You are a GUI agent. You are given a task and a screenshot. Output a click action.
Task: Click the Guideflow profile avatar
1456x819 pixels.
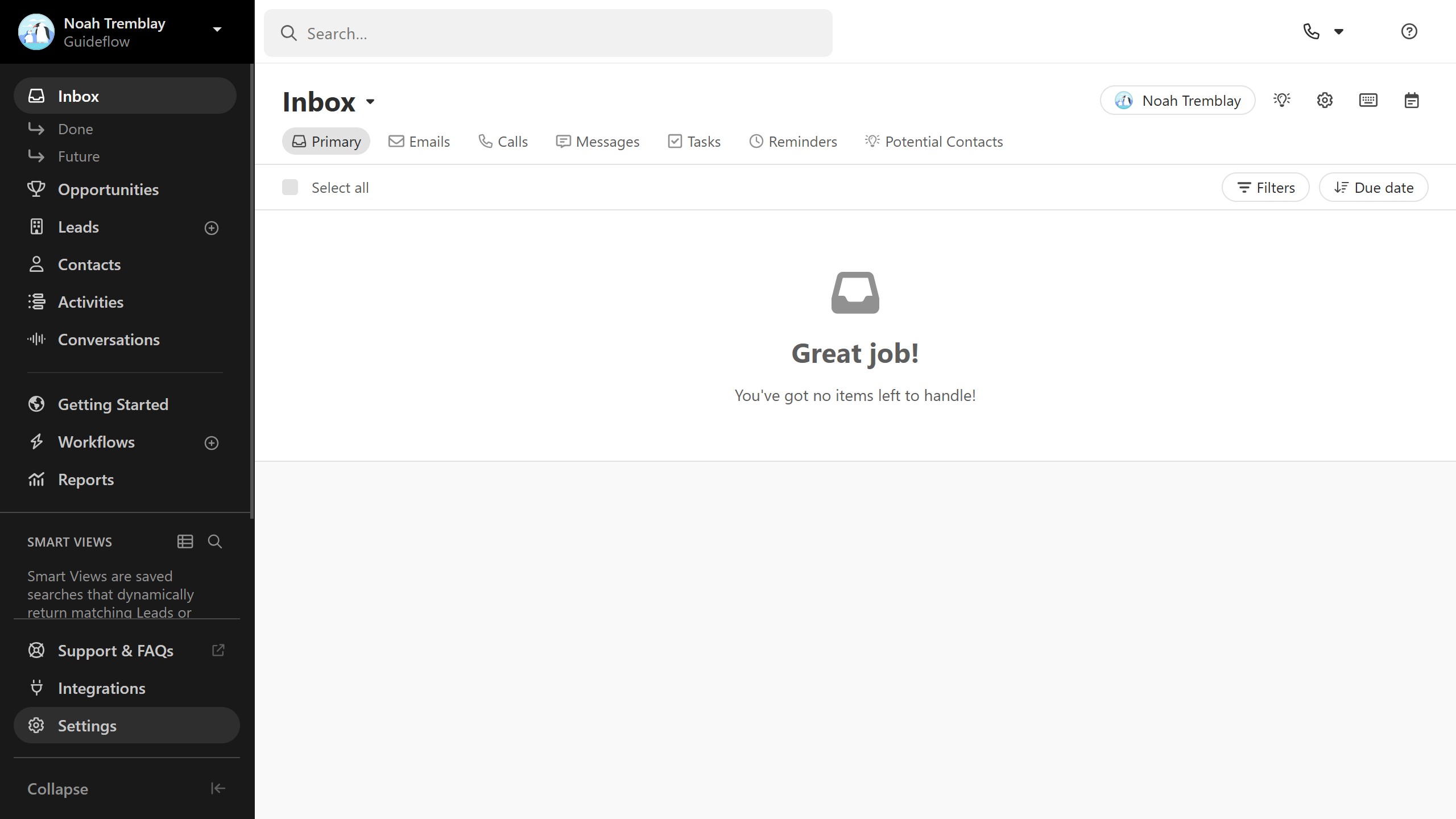tap(36, 32)
